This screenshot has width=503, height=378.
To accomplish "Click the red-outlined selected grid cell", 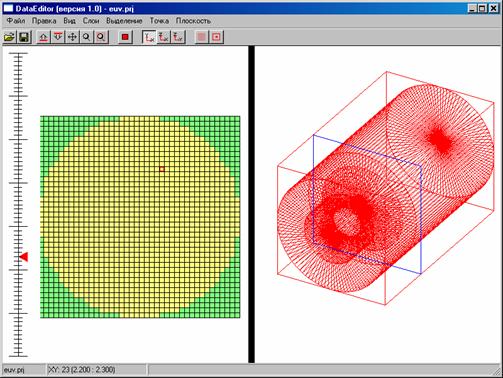I will [162, 169].
